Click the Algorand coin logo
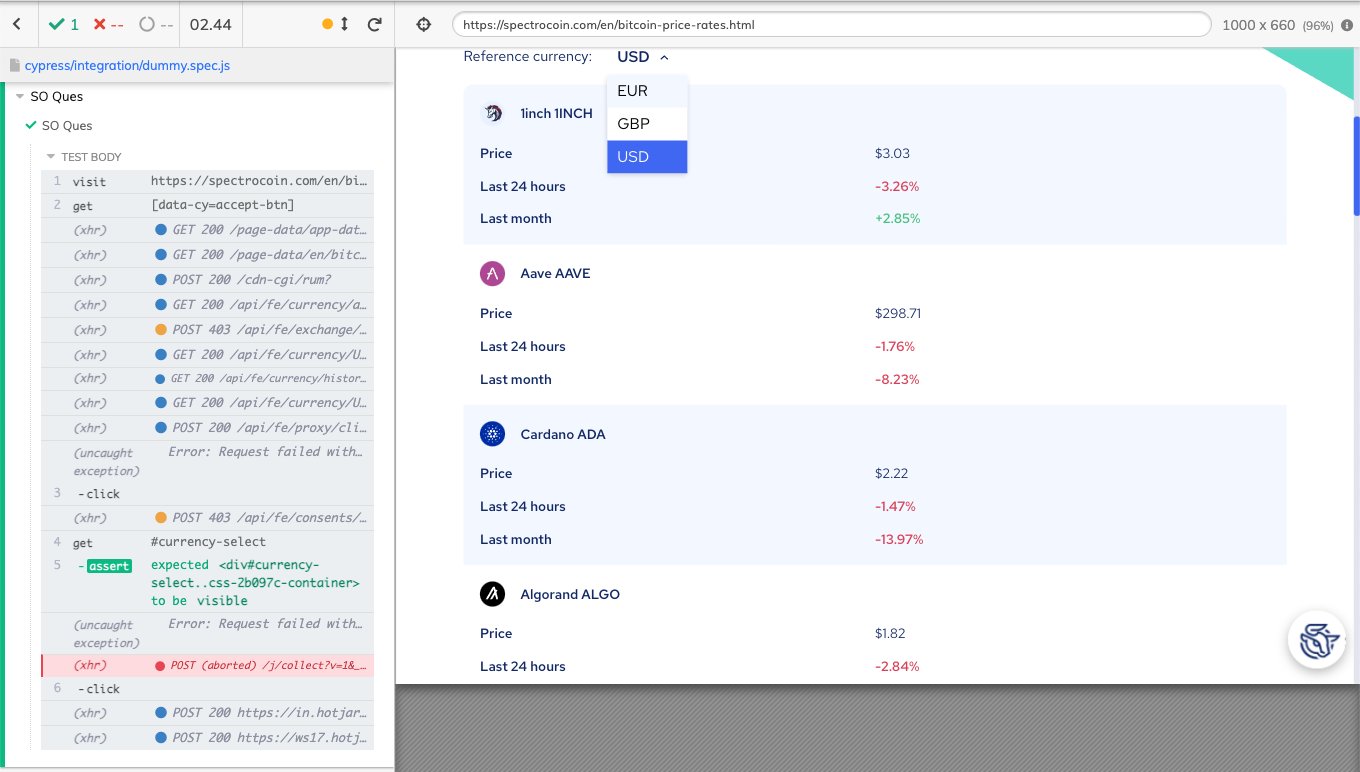This screenshot has width=1360, height=772. pyautogui.click(x=492, y=594)
